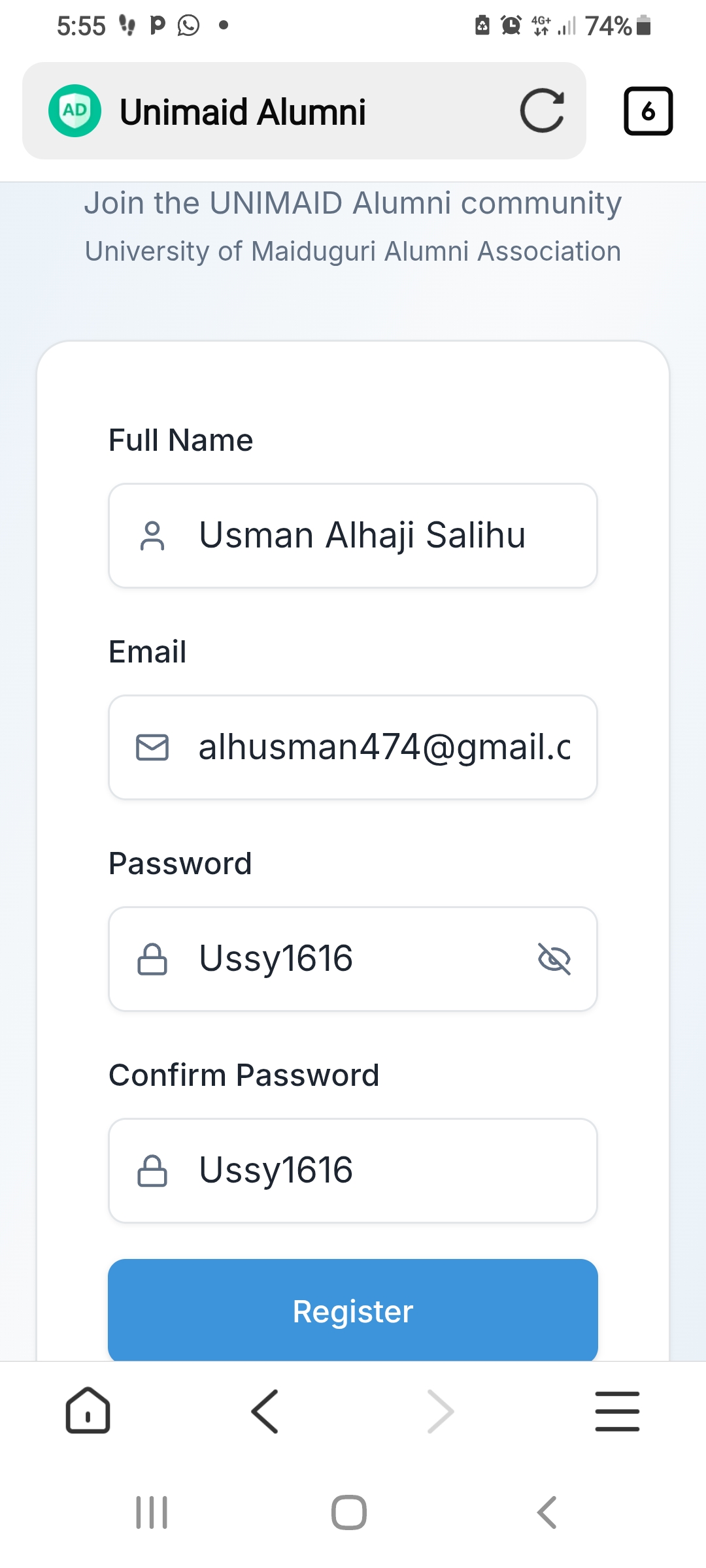Focus the Confirm Password input field
The height and width of the screenshot is (1568, 706).
353,1171
